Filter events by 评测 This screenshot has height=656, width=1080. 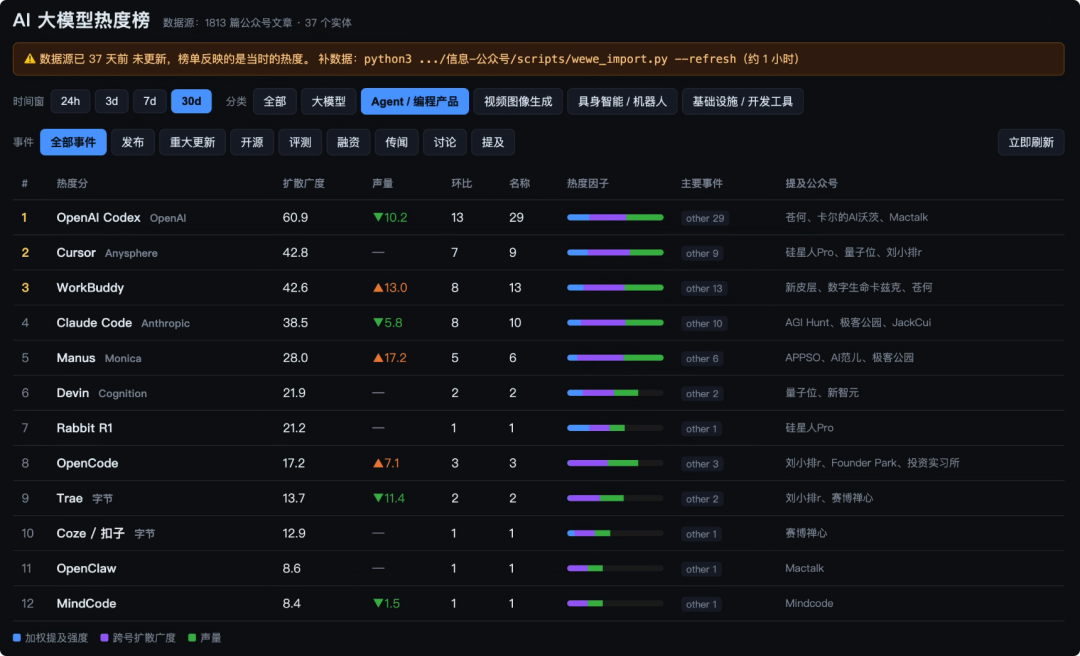click(300, 142)
